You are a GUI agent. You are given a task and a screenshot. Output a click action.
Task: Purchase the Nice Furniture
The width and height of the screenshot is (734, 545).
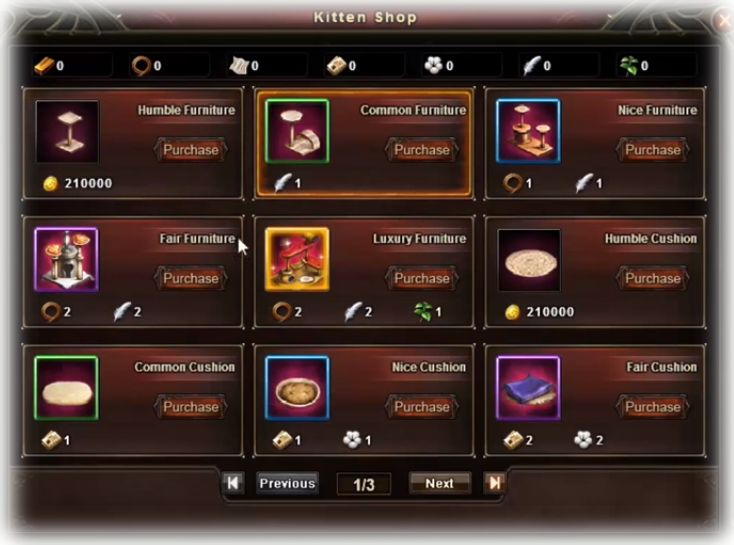click(x=653, y=150)
